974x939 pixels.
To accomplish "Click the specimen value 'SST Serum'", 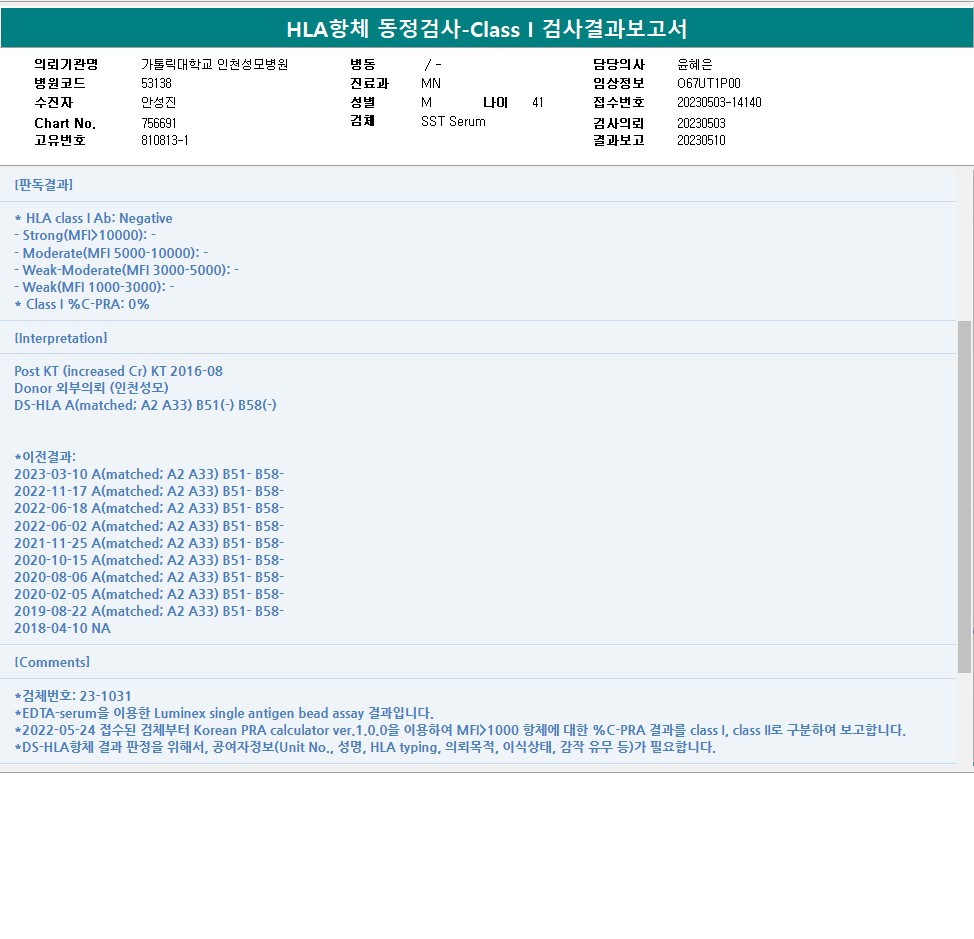I will coord(453,121).
